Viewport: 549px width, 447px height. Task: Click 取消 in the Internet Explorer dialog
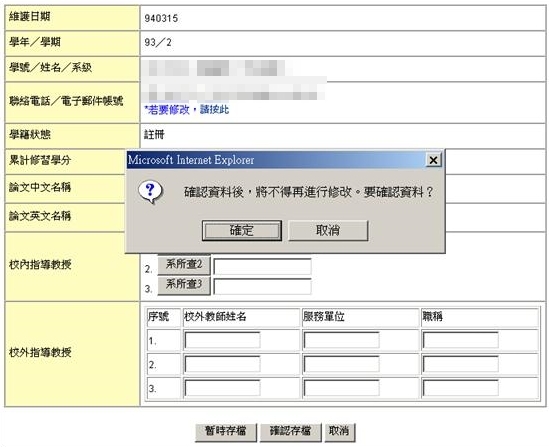click(x=328, y=230)
